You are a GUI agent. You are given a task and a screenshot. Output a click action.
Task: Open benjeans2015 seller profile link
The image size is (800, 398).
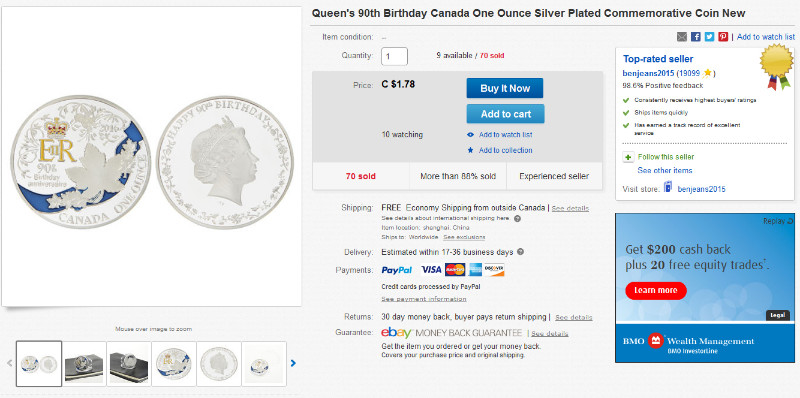point(648,73)
